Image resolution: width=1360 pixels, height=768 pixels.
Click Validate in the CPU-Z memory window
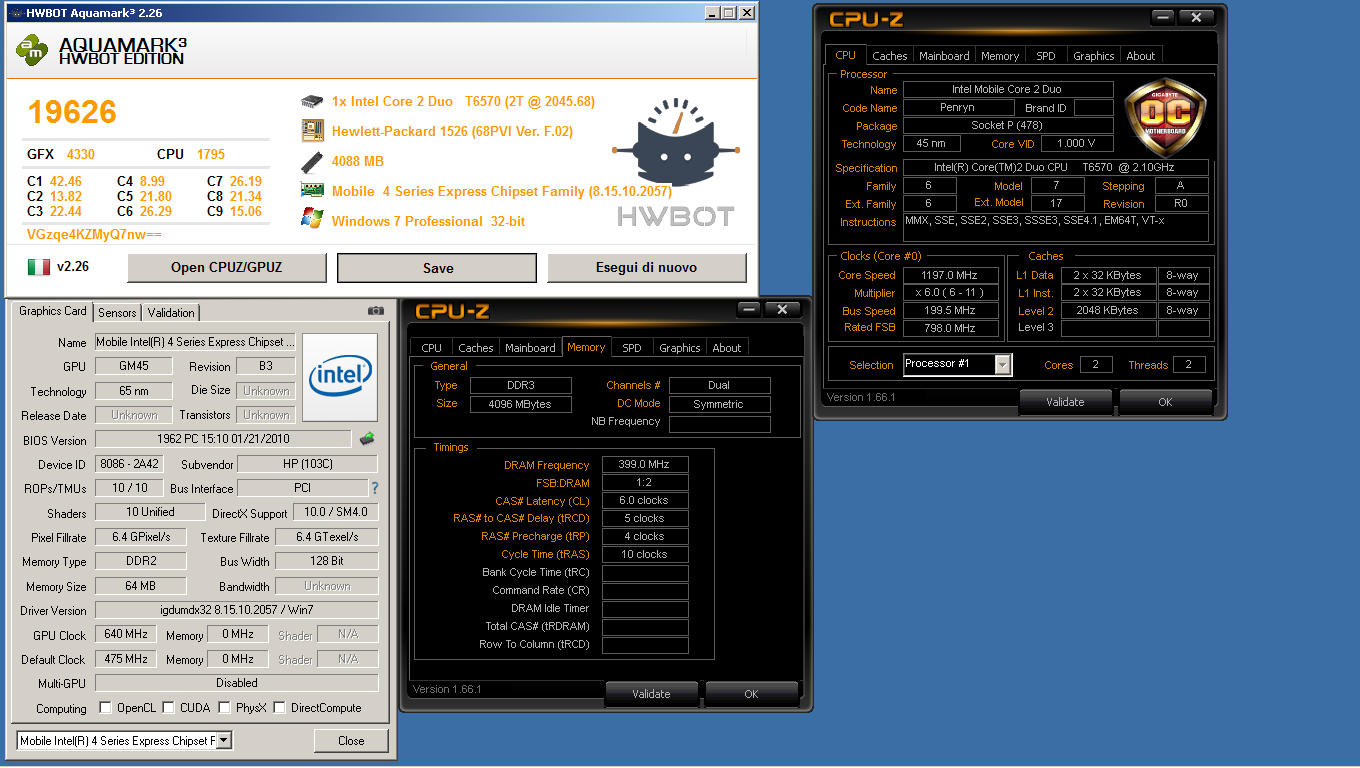pos(652,694)
